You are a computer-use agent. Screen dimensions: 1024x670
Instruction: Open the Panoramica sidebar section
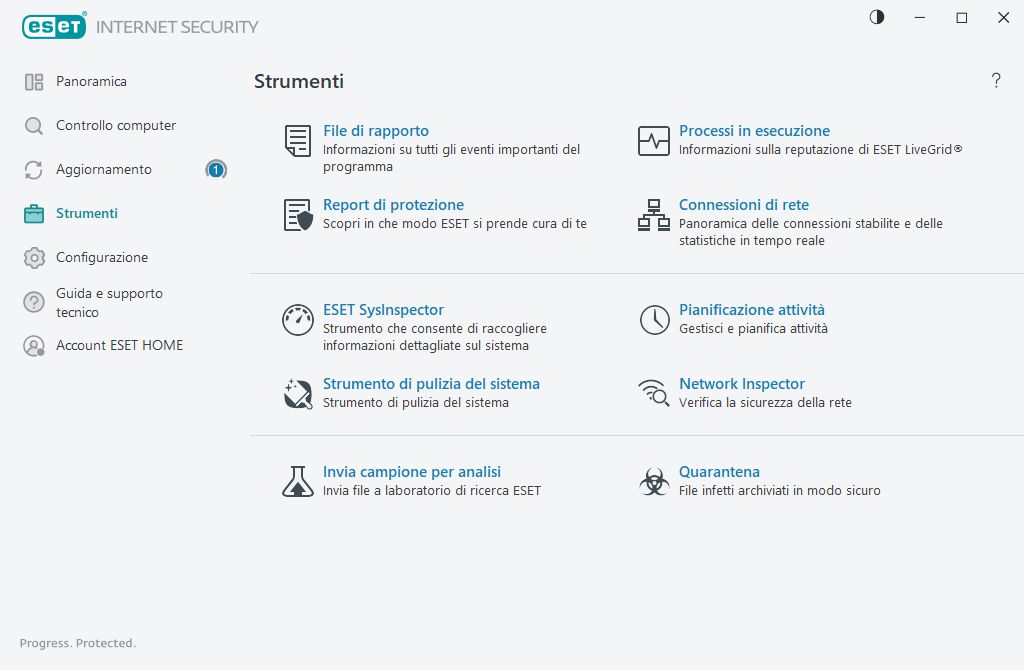click(91, 82)
